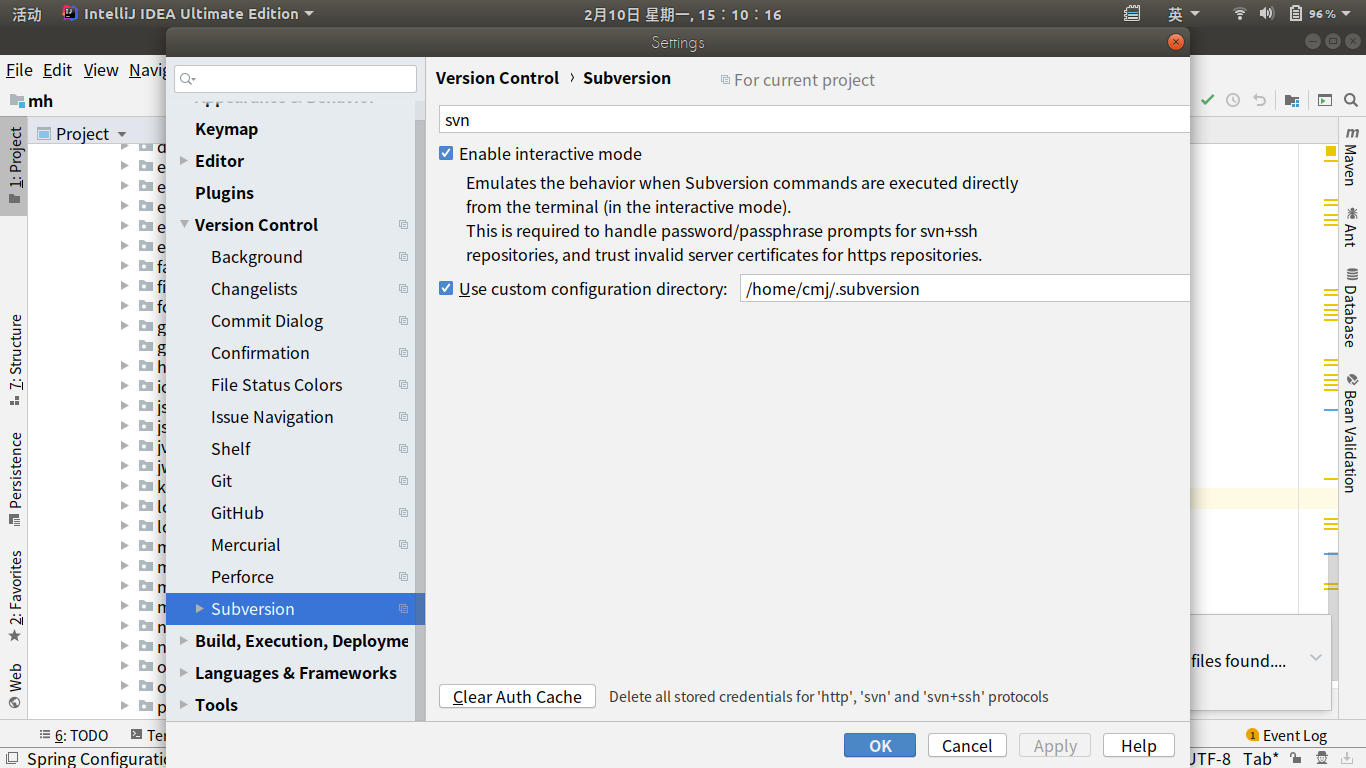Click the tool windows toggle icon bottom-left

pos(10,758)
